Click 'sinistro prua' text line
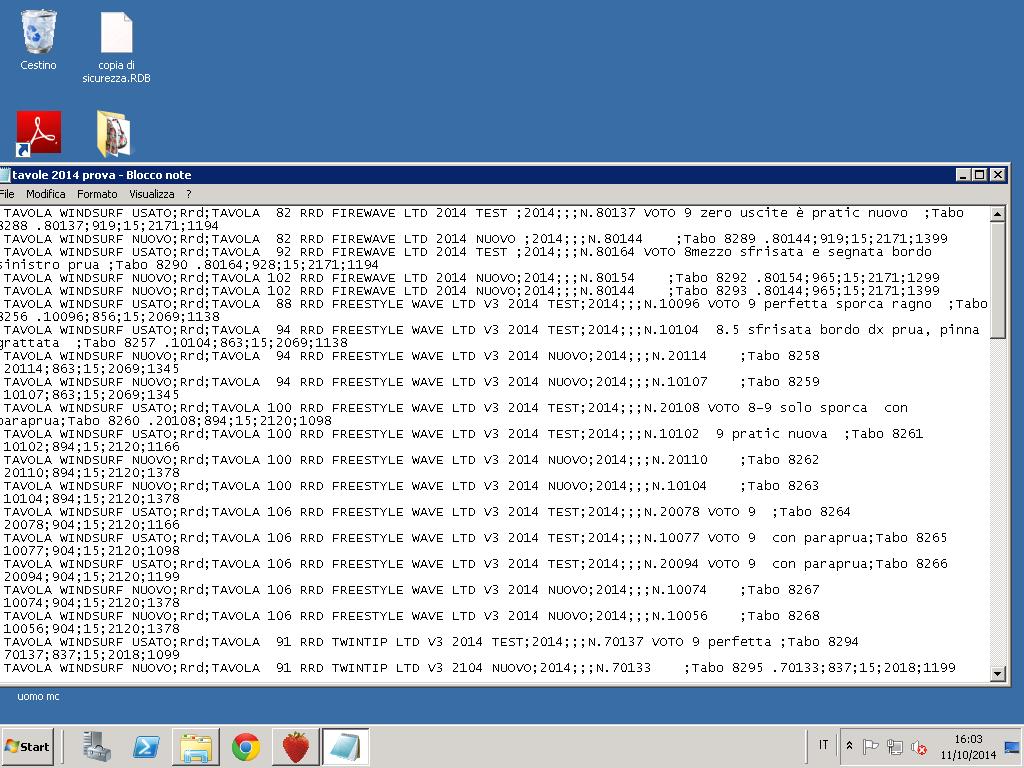The height and width of the screenshot is (768, 1024). click(x=50, y=265)
